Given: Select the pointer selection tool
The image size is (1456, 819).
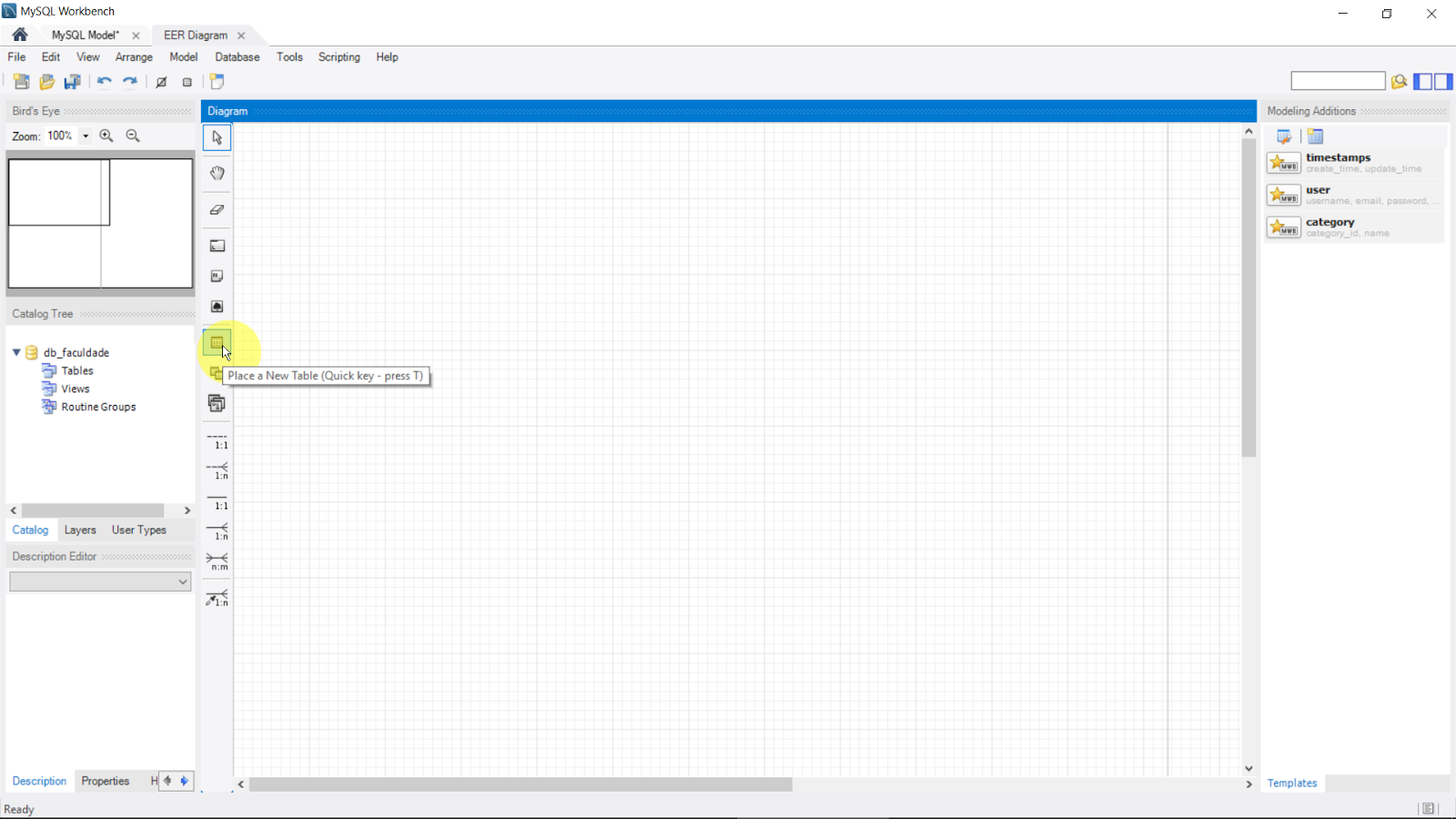Looking at the screenshot, I should click(217, 137).
